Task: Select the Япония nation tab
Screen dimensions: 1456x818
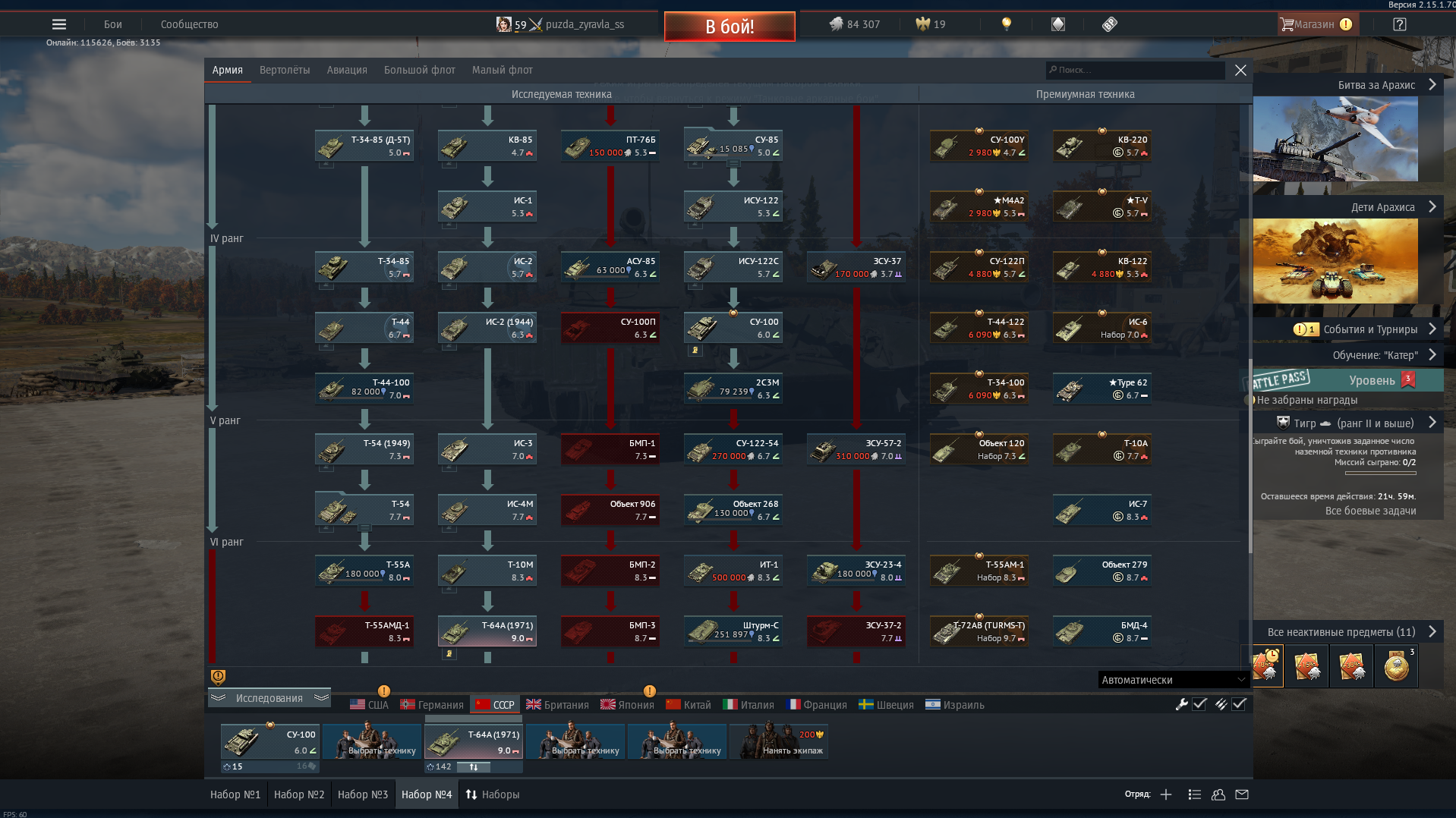Action: pos(627,704)
